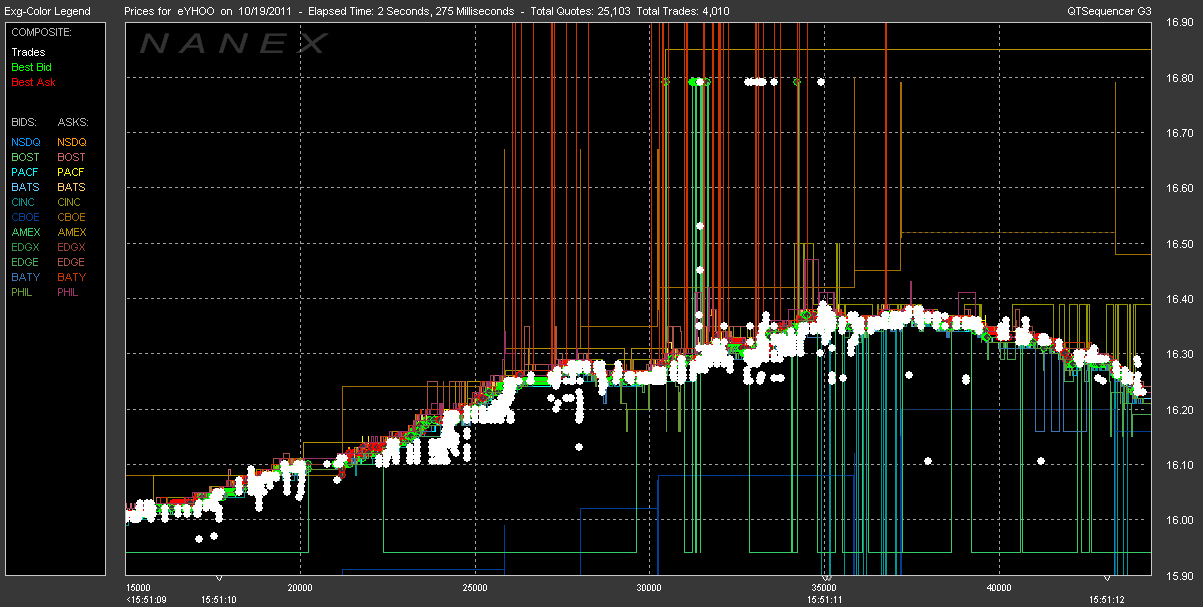Click the 15000 sequence axis label
The image size is (1203, 607).
point(140,587)
